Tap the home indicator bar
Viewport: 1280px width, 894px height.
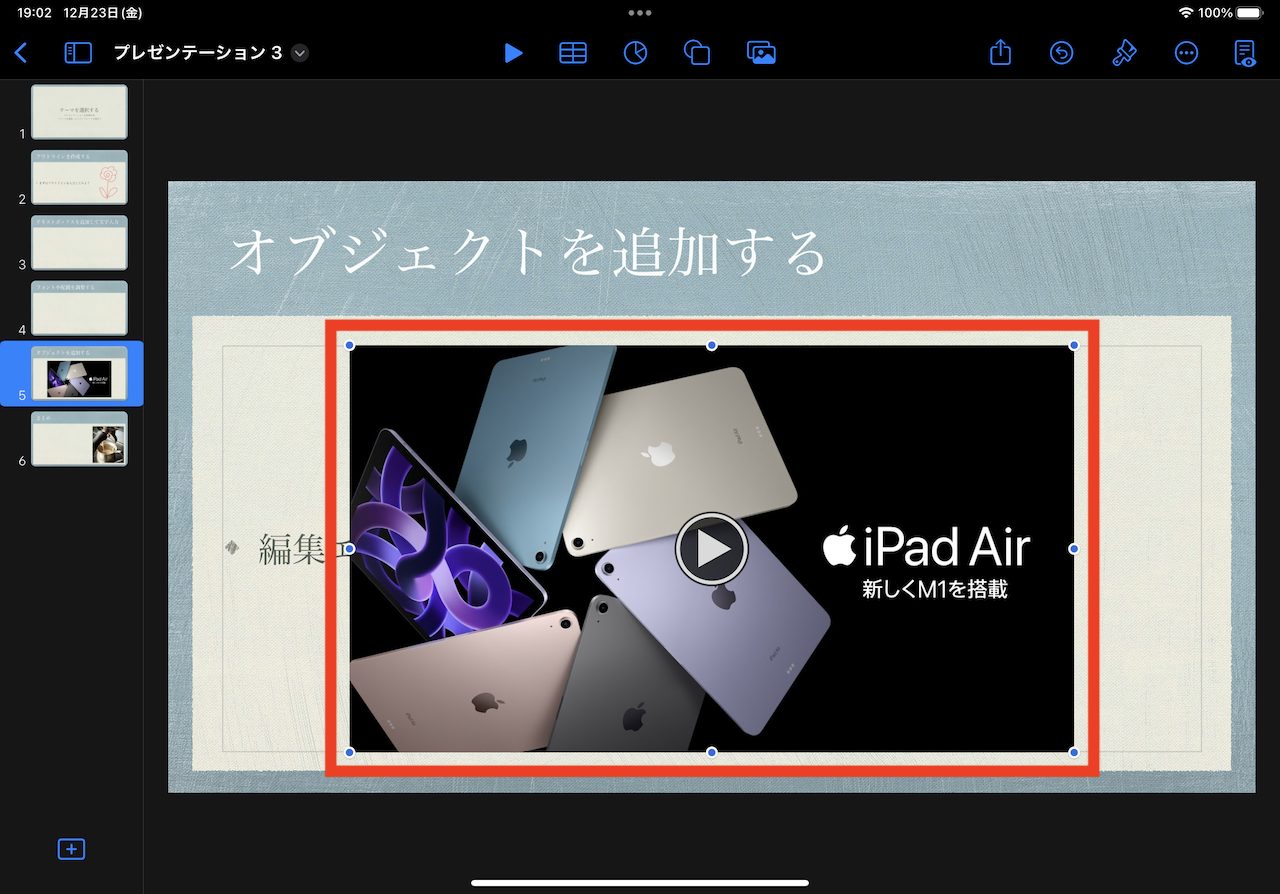(640, 883)
